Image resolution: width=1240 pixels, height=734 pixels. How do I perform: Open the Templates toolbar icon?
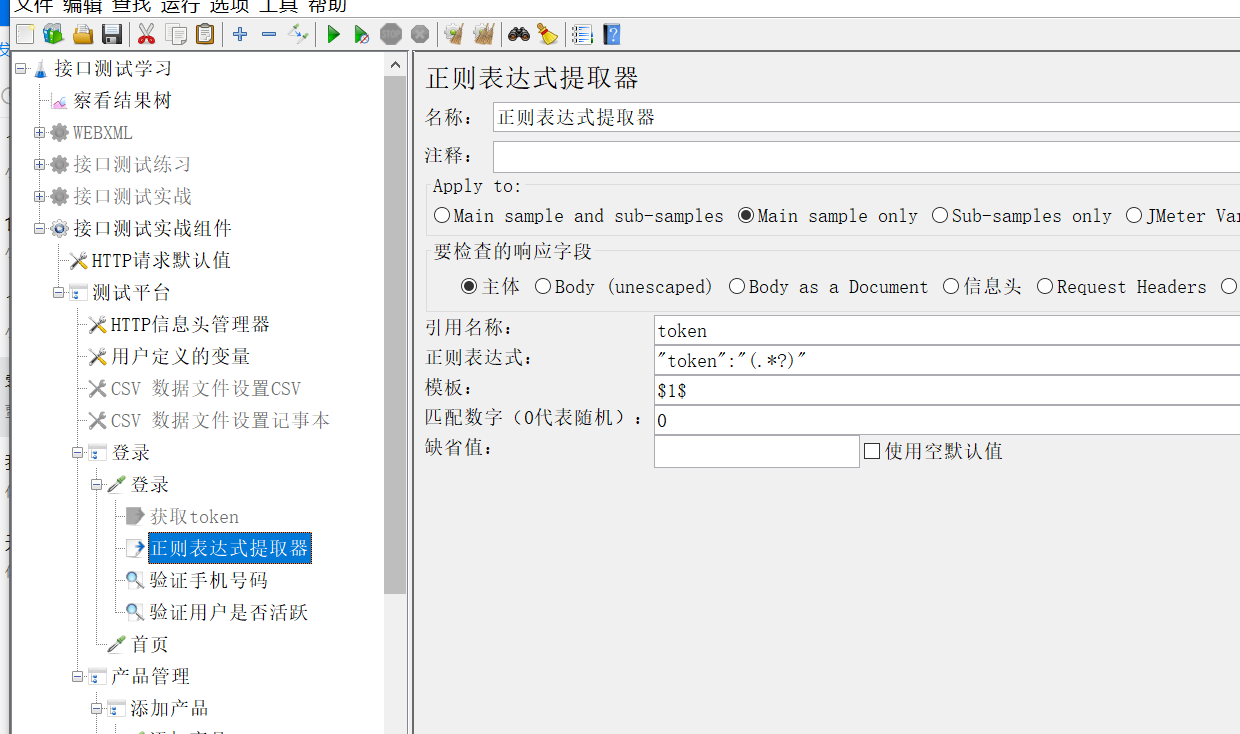(53, 34)
